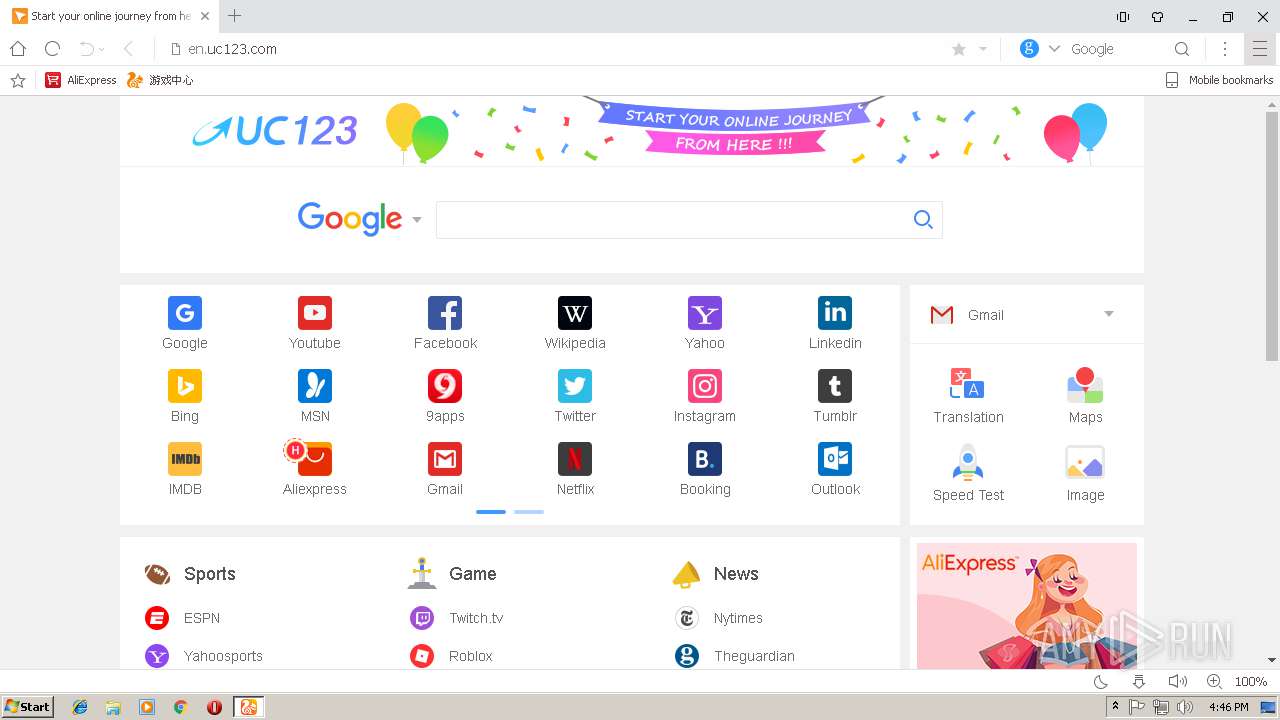The width and height of the screenshot is (1280, 720).
Task: Launch the Speed Test tool
Action: click(x=968, y=473)
